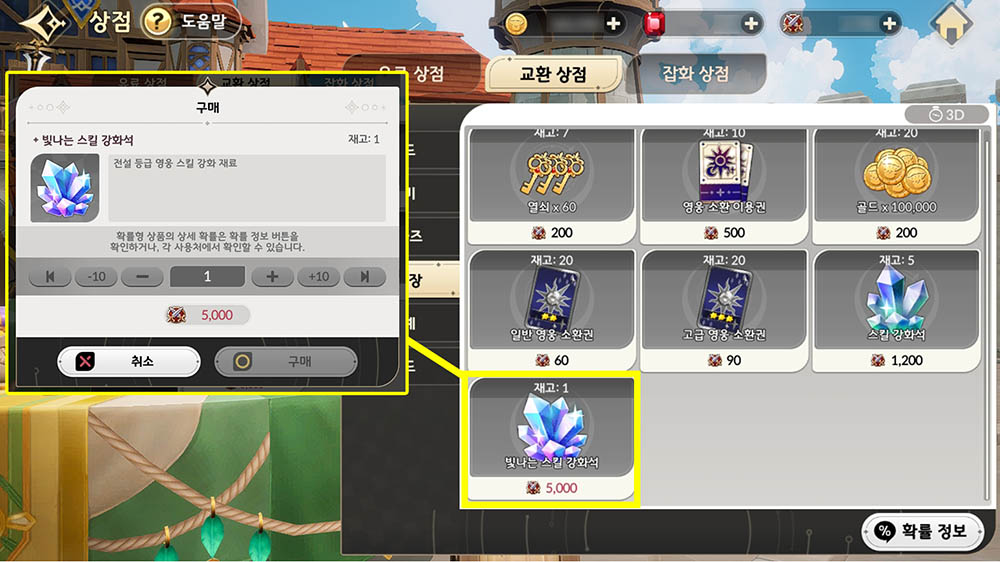The width and height of the screenshot is (1000, 562).
Task: Add exchange tokens with plus button
Action: [888, 24]
